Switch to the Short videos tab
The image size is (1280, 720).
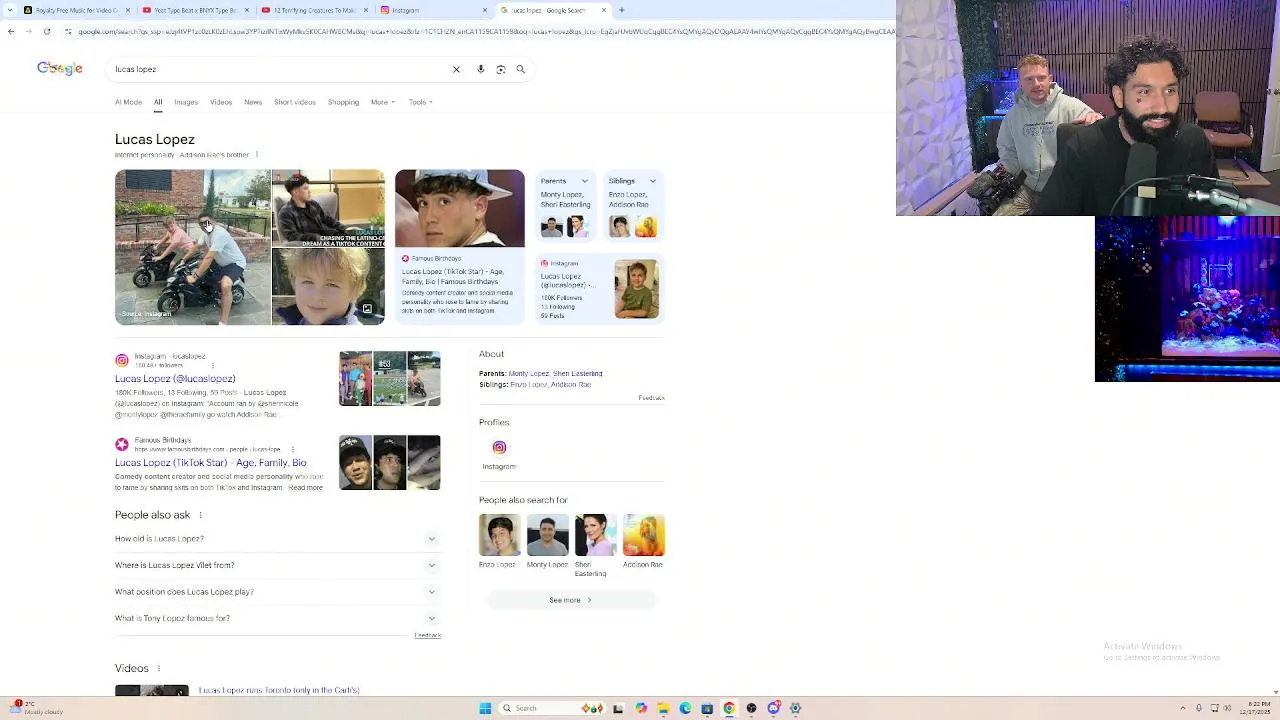tap(295, 102)
